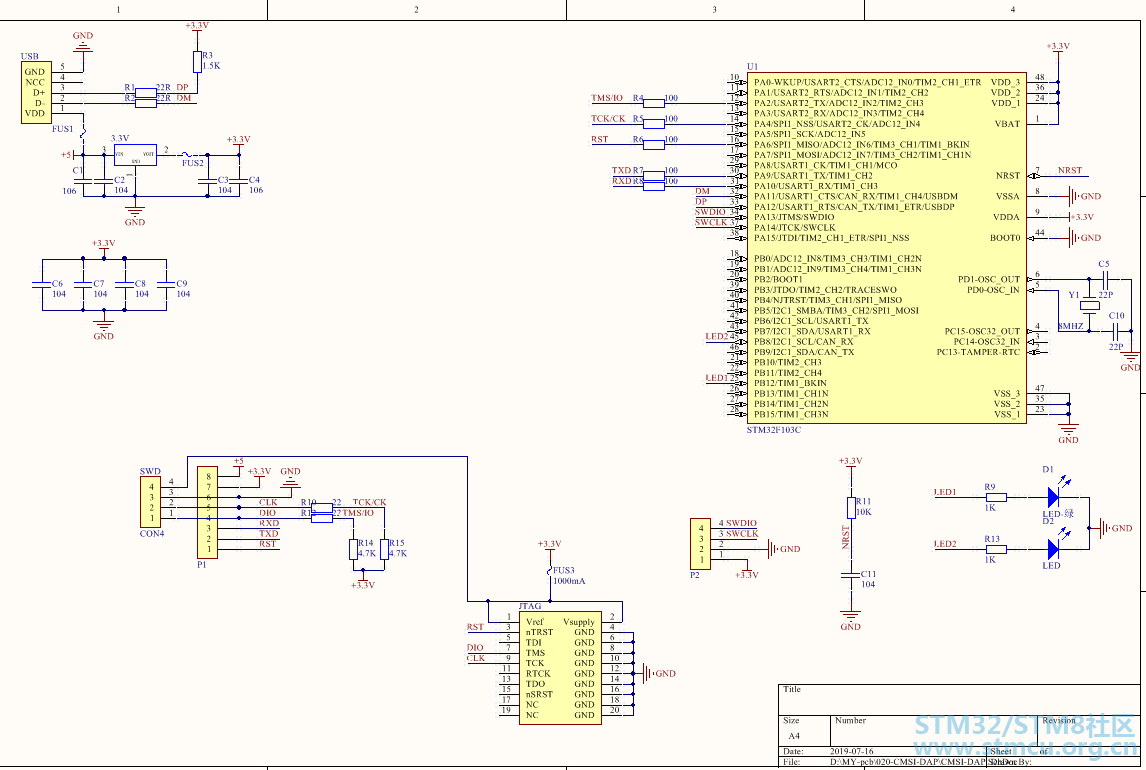Viewport: 1146px width, 770px height.
Task: Select decoupling capacitor C6
Action: (42, 284)
